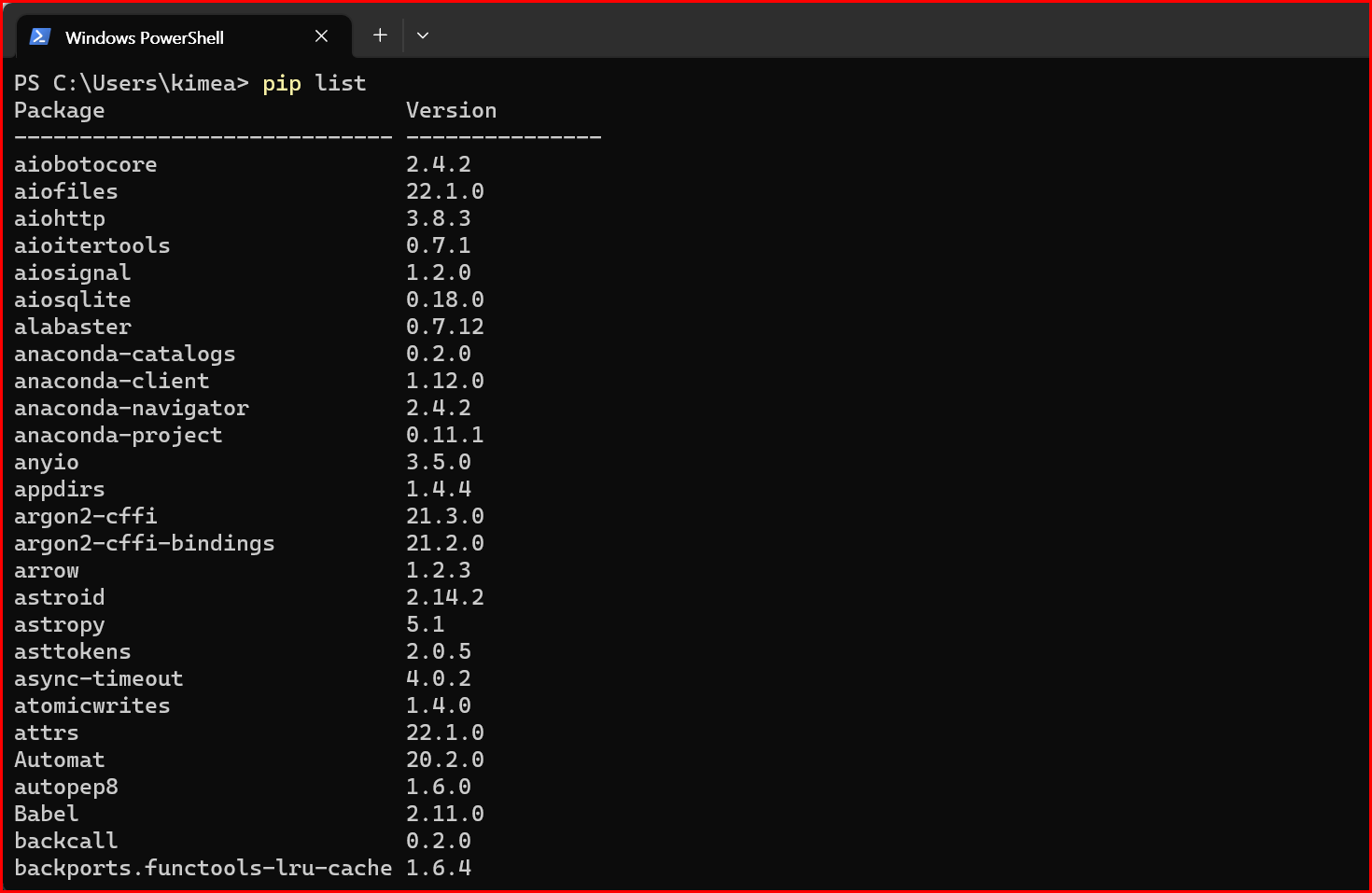Click the 'atomicwrites' package name
This screenshot has height=893, width=1372.
[x=91, y=705]
